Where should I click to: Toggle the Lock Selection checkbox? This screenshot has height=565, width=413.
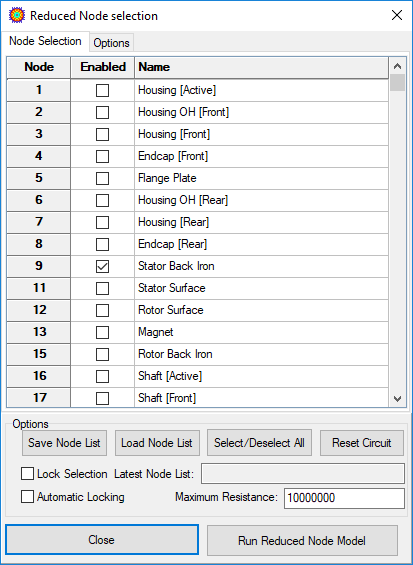pyautogui.click(x=27, y=474)
